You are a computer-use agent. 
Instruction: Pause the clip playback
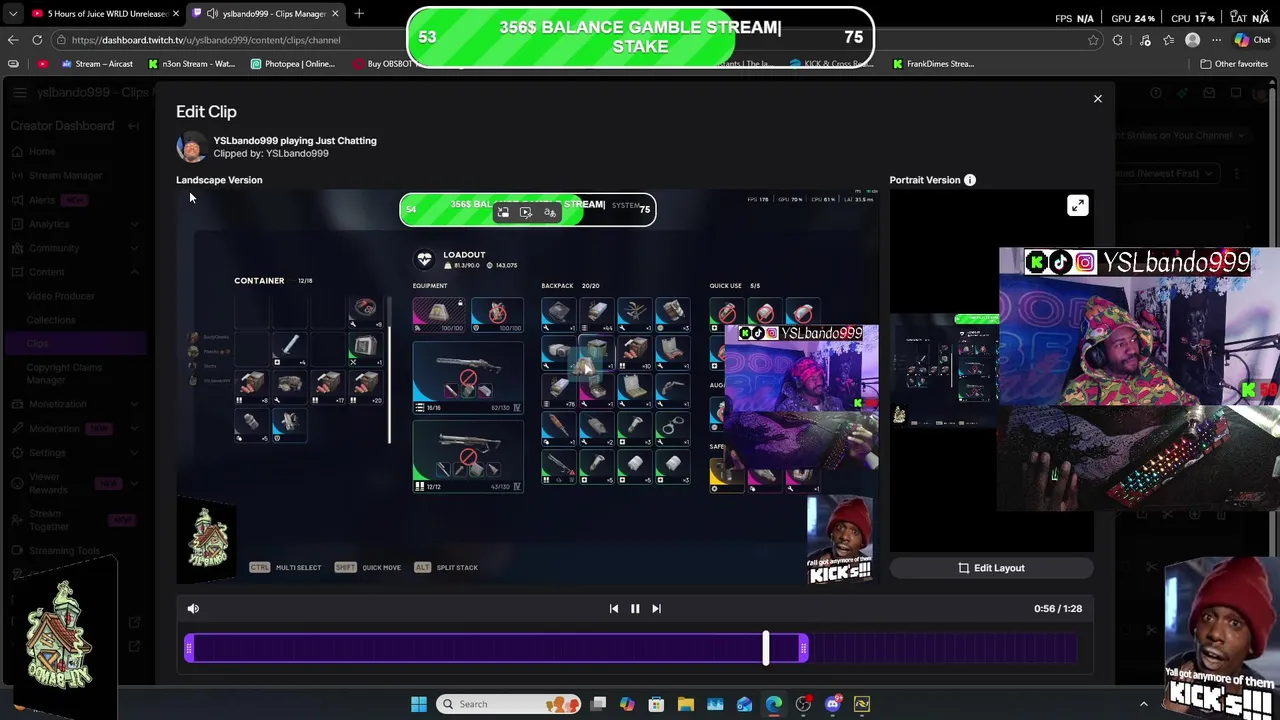coord(635,608)
